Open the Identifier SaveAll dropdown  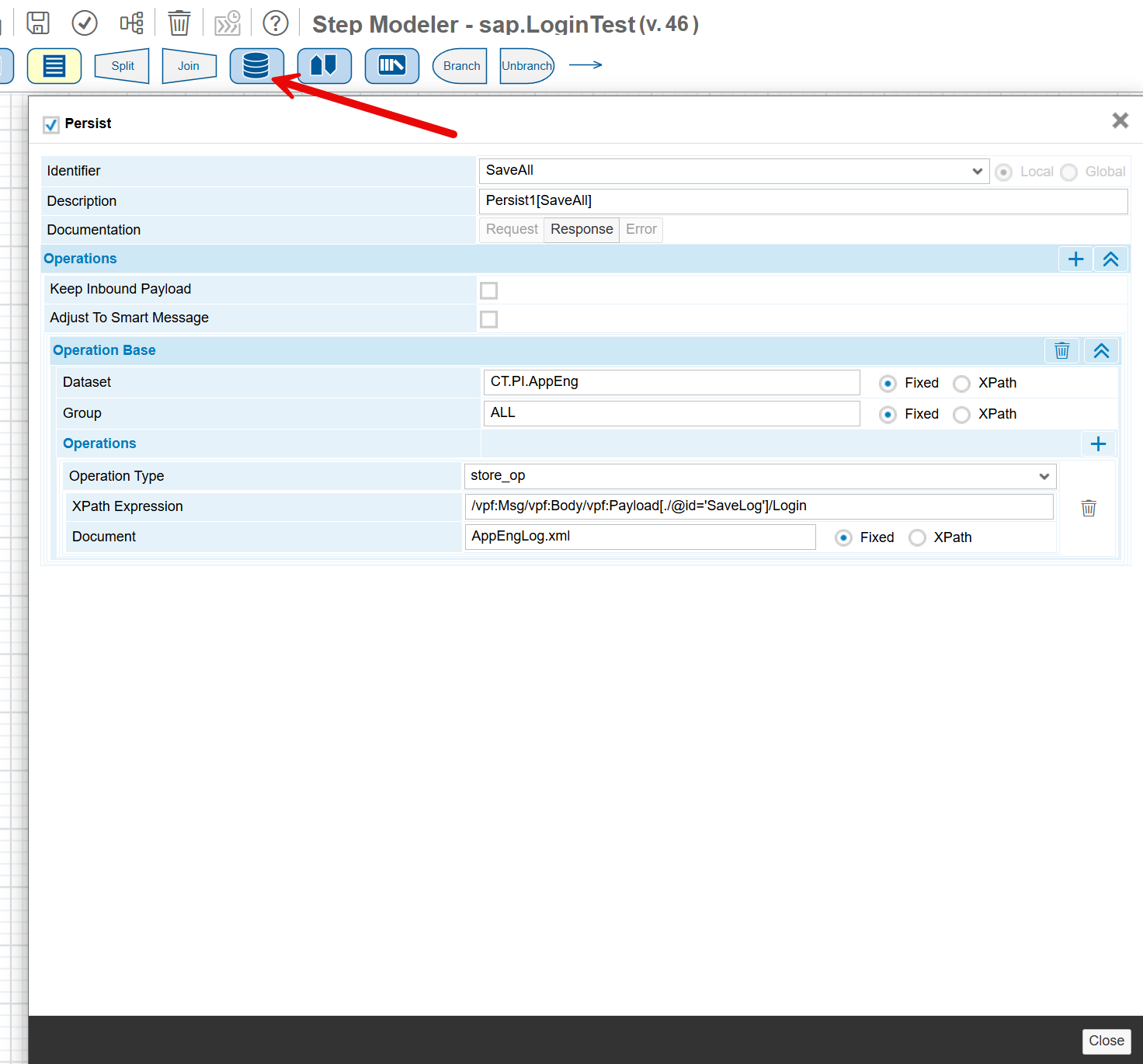734,172
